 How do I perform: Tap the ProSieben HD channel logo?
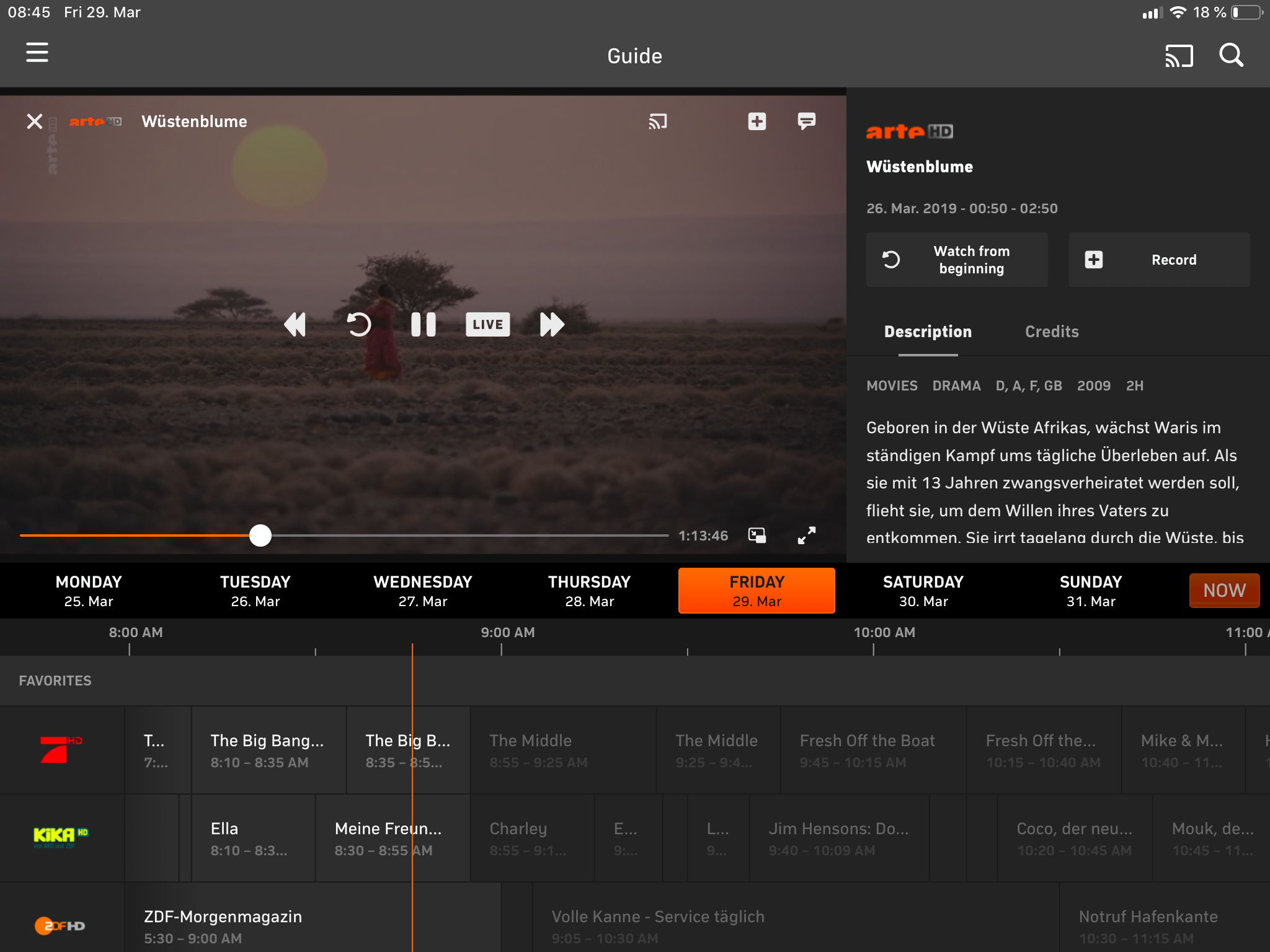point(61,750)
